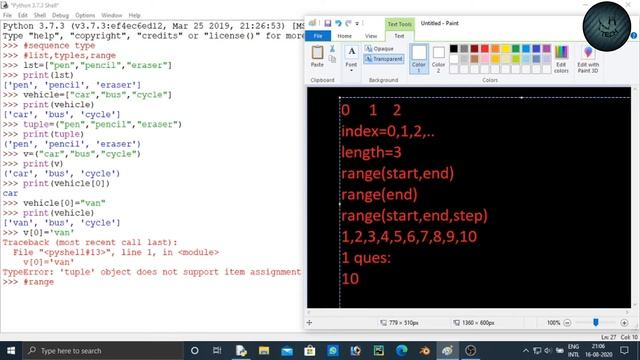
Task: Pick the yellow color swatch
Action: pyautogui.click(x=505, y=49)
